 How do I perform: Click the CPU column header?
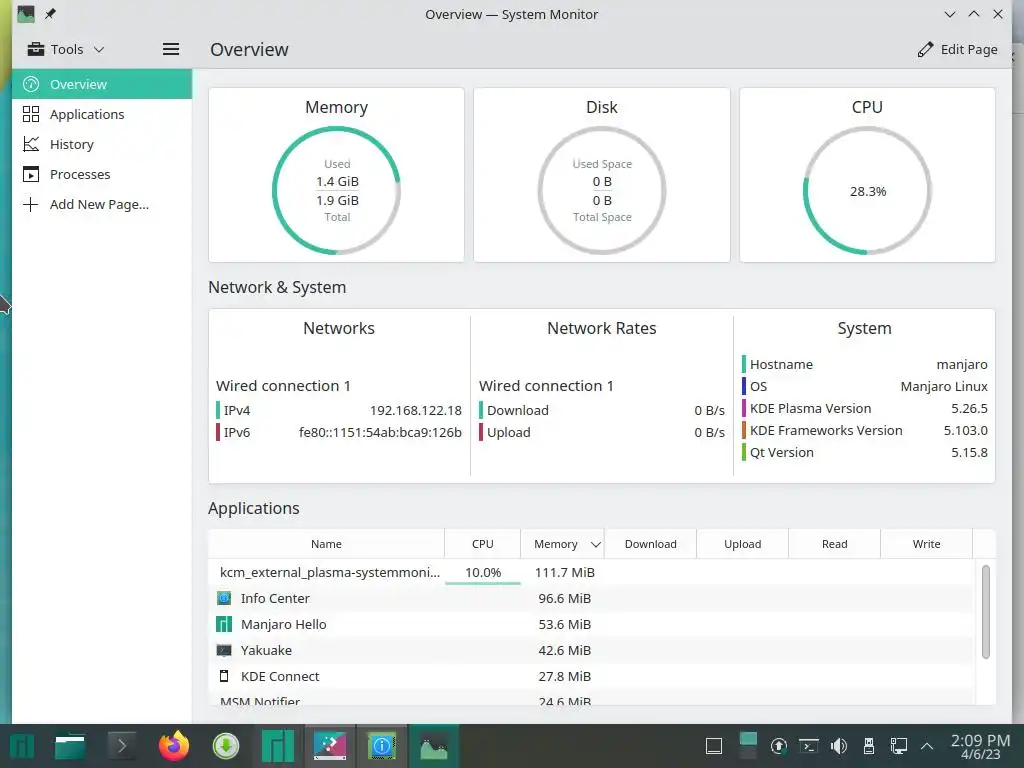(483, 544)
